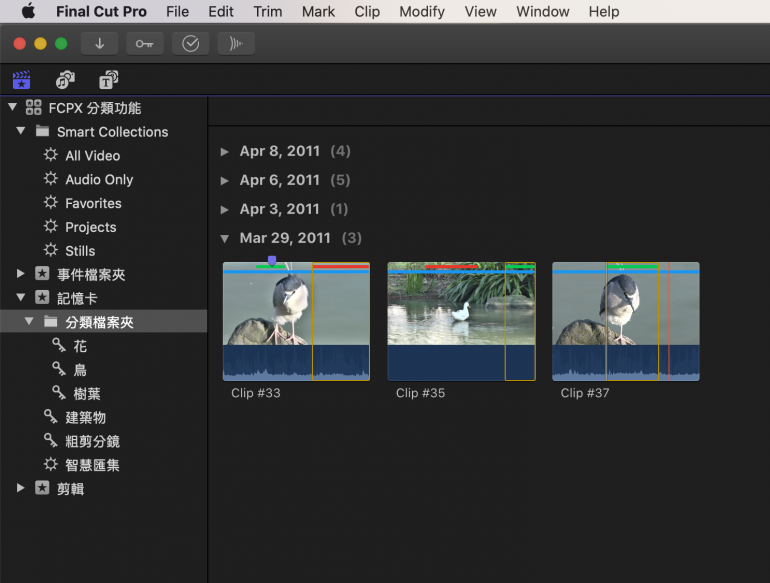Open the Trim menu
Image resolution: width=770 pixels, height=583 pixels.
coord(268,11)
